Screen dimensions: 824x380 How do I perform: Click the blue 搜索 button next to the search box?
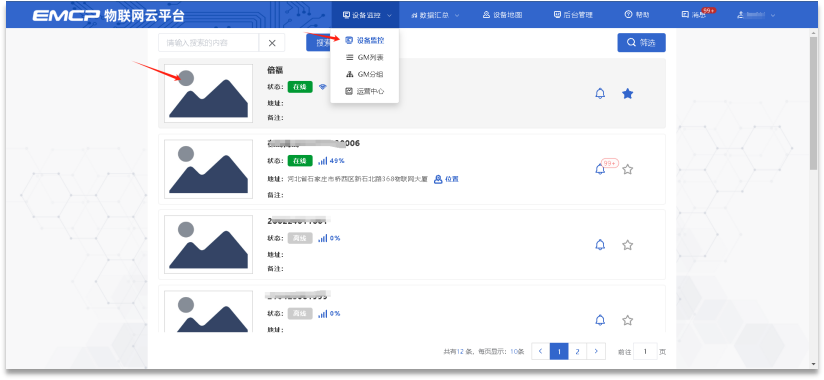(x=318, y=43)
